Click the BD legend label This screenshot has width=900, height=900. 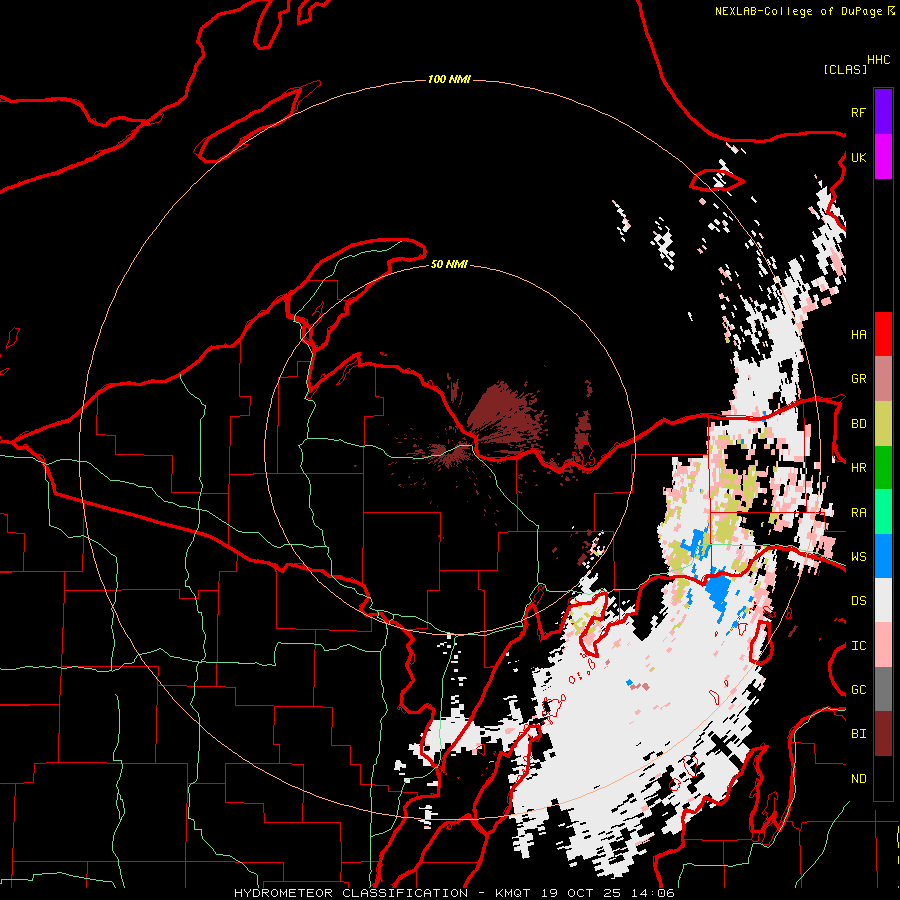[859, 424]
